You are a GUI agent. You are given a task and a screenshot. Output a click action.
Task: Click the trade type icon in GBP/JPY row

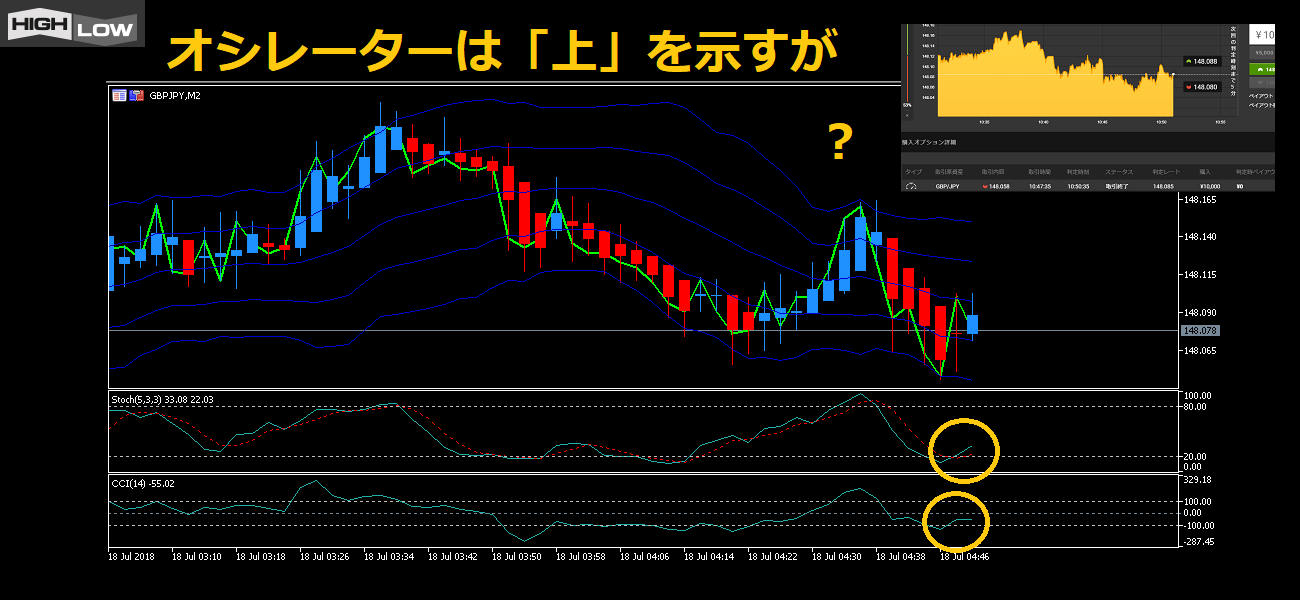[910, 185]
